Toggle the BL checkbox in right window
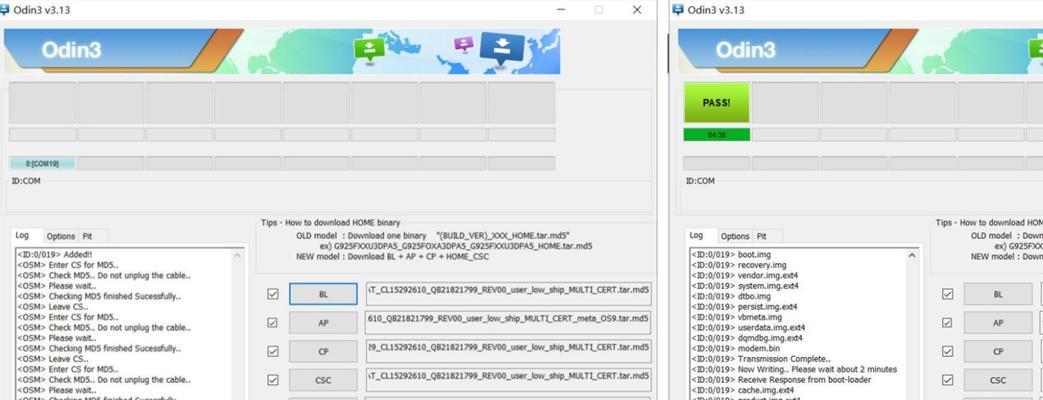1043x400 pixels. pyautogui.click(x=947, y=294)
